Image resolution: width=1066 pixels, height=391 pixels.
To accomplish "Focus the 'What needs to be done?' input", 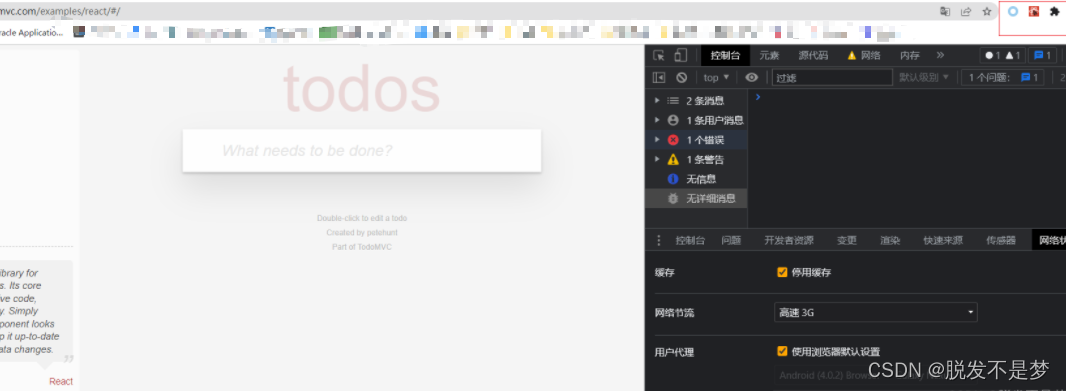I will pyautogui.click(x=362, y=150).
